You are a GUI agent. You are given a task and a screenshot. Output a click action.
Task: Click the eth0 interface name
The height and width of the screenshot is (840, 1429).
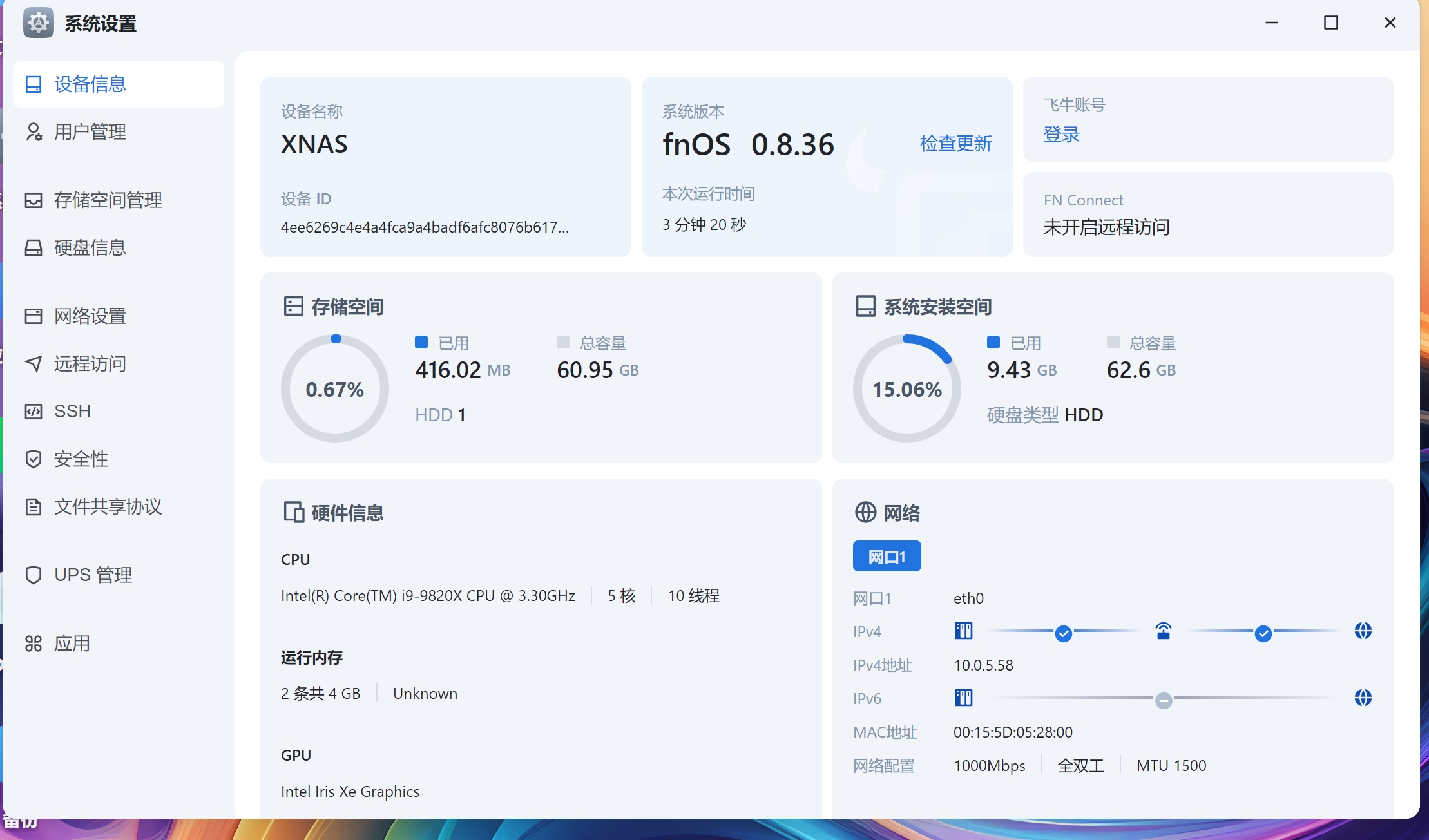tap(969, 598)
